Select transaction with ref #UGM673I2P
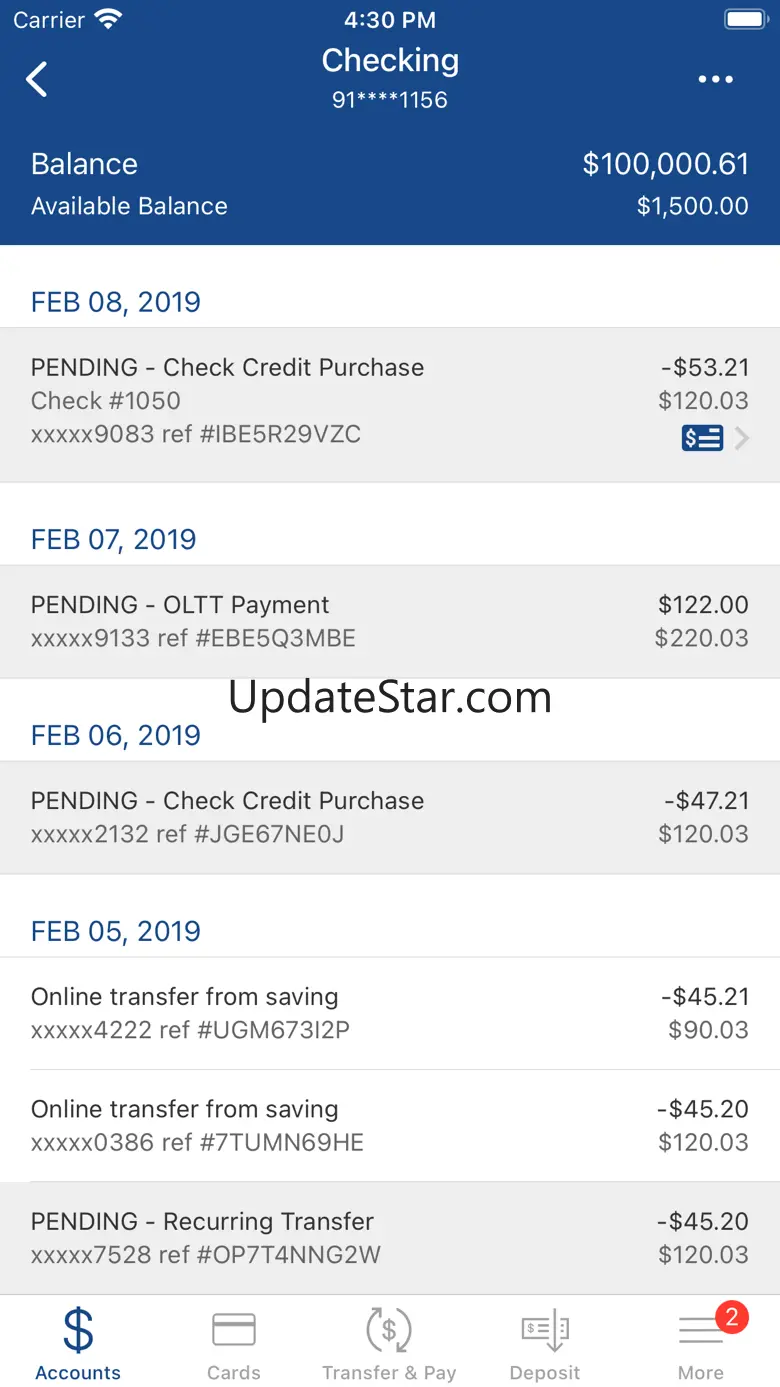Viewport: 780px width, 1387px height. [389, 1013]
